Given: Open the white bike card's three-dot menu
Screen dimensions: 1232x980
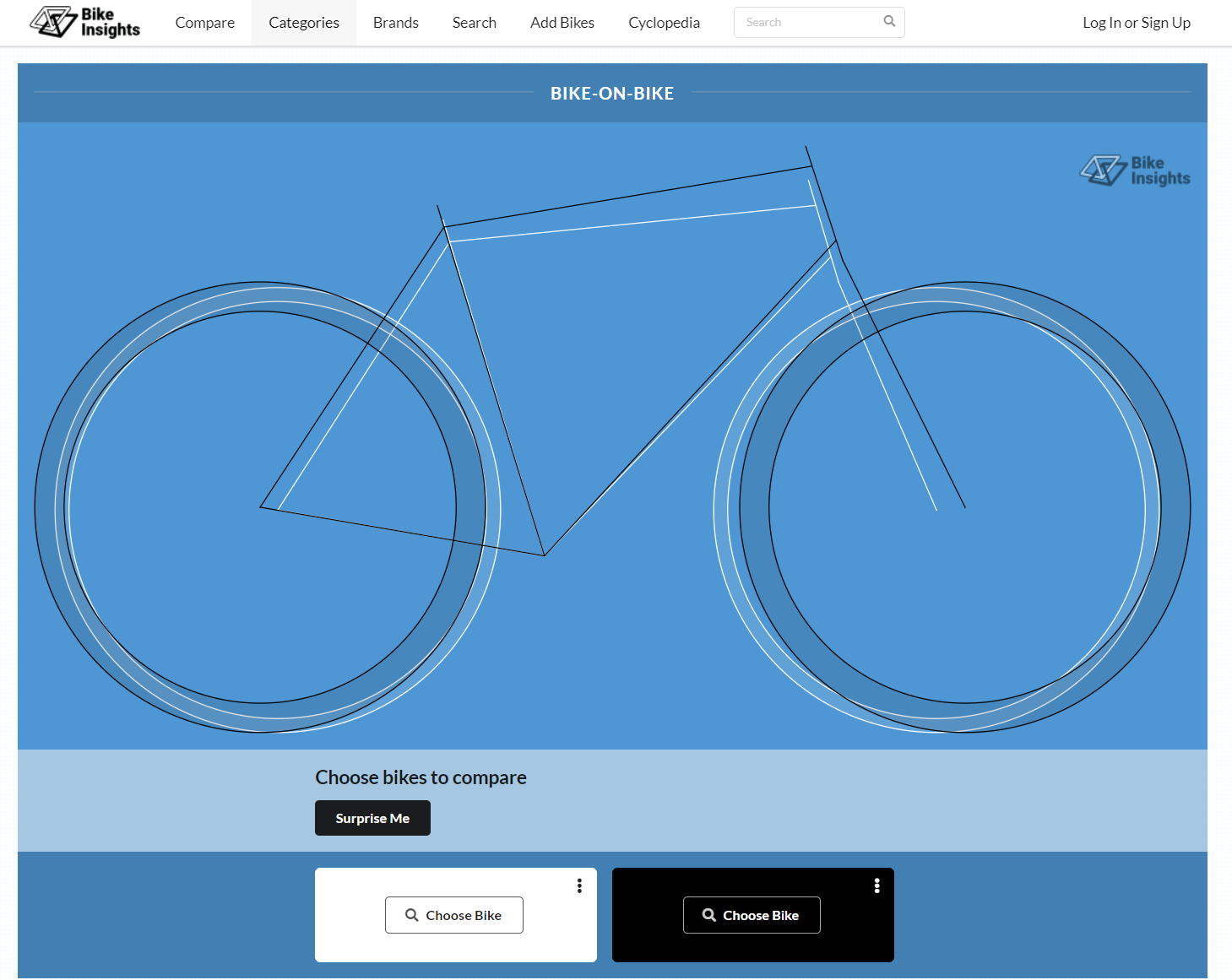Looking at the screenshot, I should tap(579, 885).
